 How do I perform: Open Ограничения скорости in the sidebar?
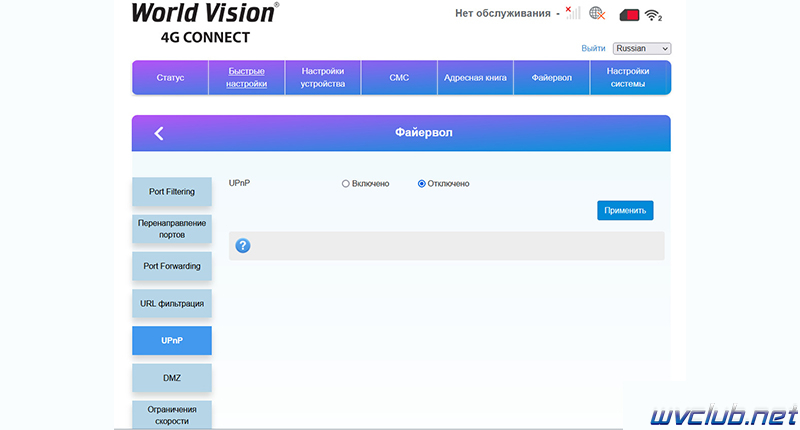pyautogui.click(x=172, y=415)
